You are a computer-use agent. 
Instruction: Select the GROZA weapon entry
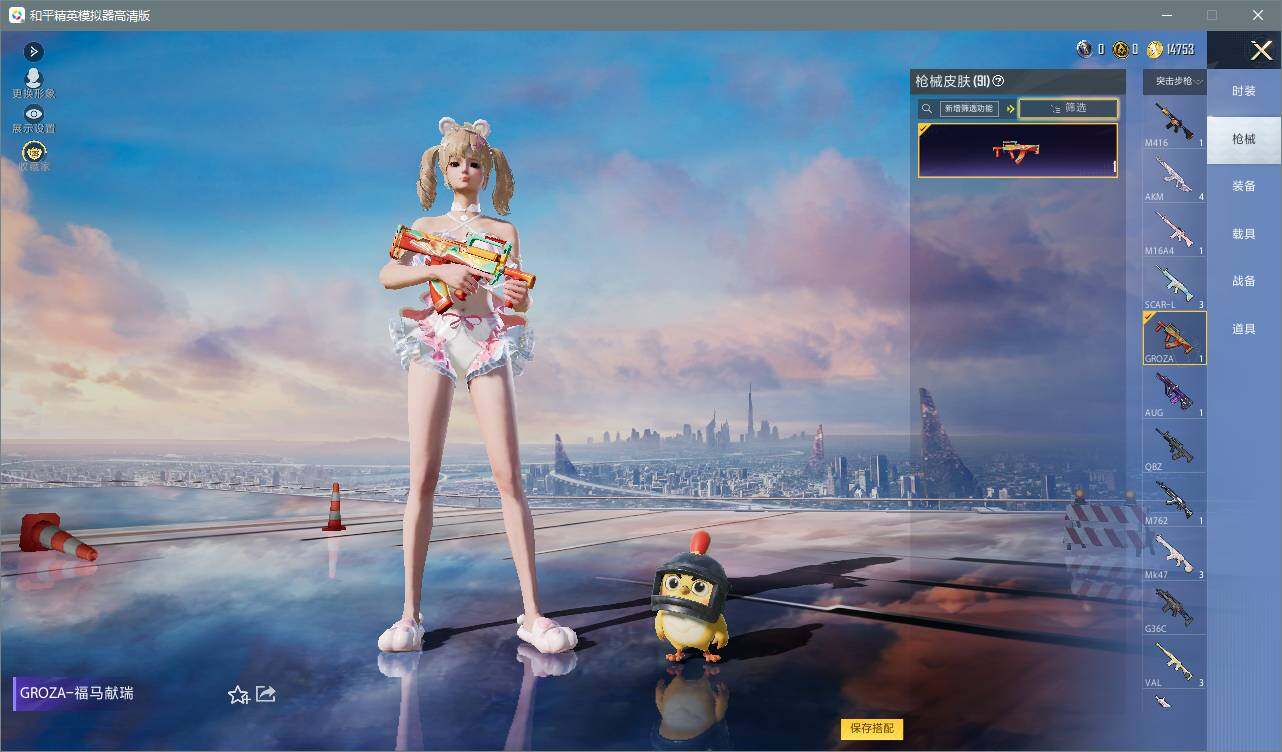pos(1175,338)
